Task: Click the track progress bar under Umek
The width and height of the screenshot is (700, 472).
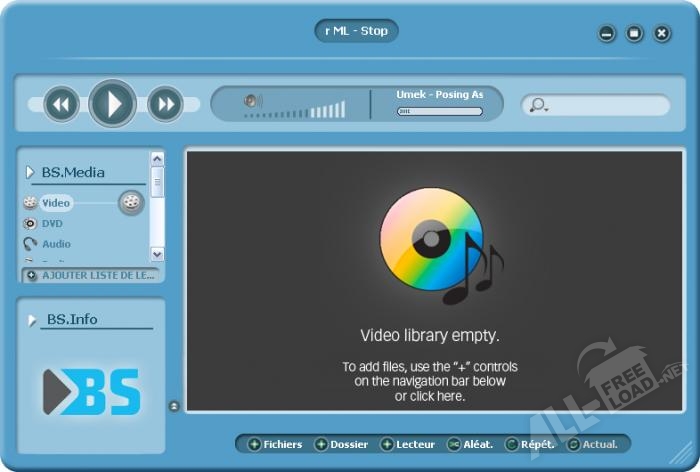Action: tap(439, 111)
